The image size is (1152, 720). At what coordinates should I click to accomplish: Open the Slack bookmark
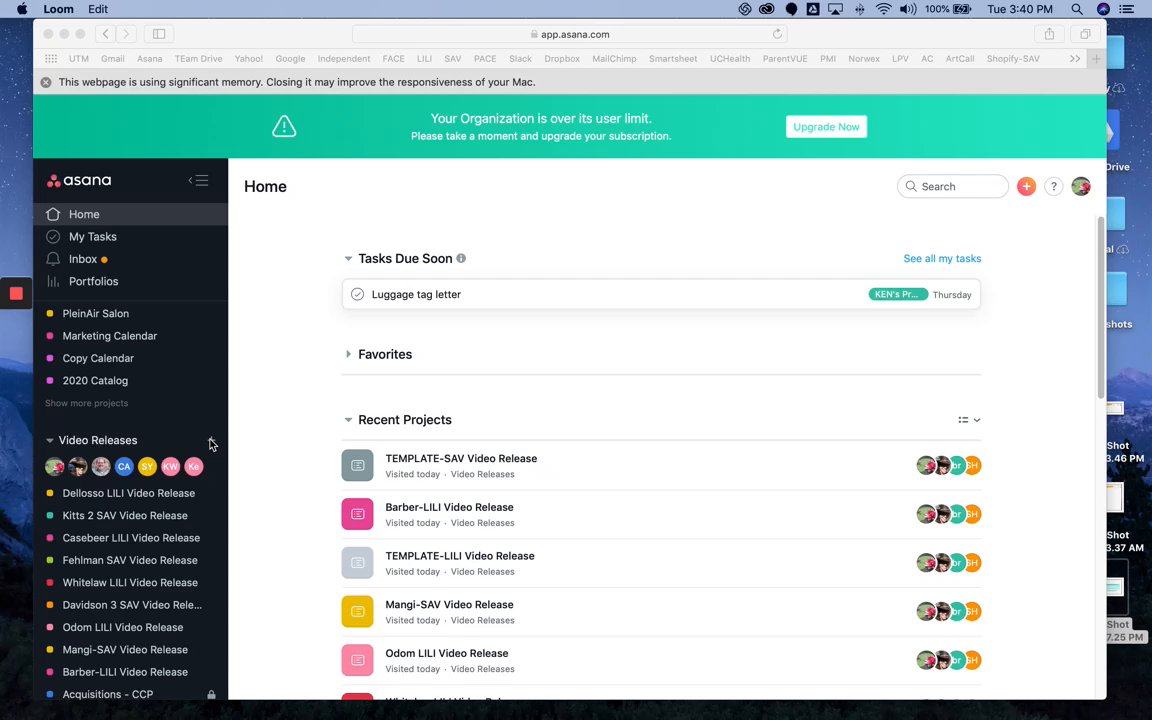(x=520, y=59)
